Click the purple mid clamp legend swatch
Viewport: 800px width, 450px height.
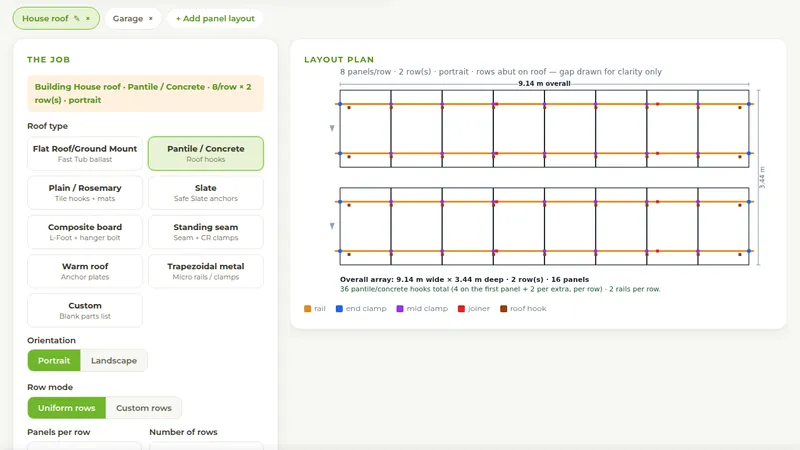tap(400, 309)
